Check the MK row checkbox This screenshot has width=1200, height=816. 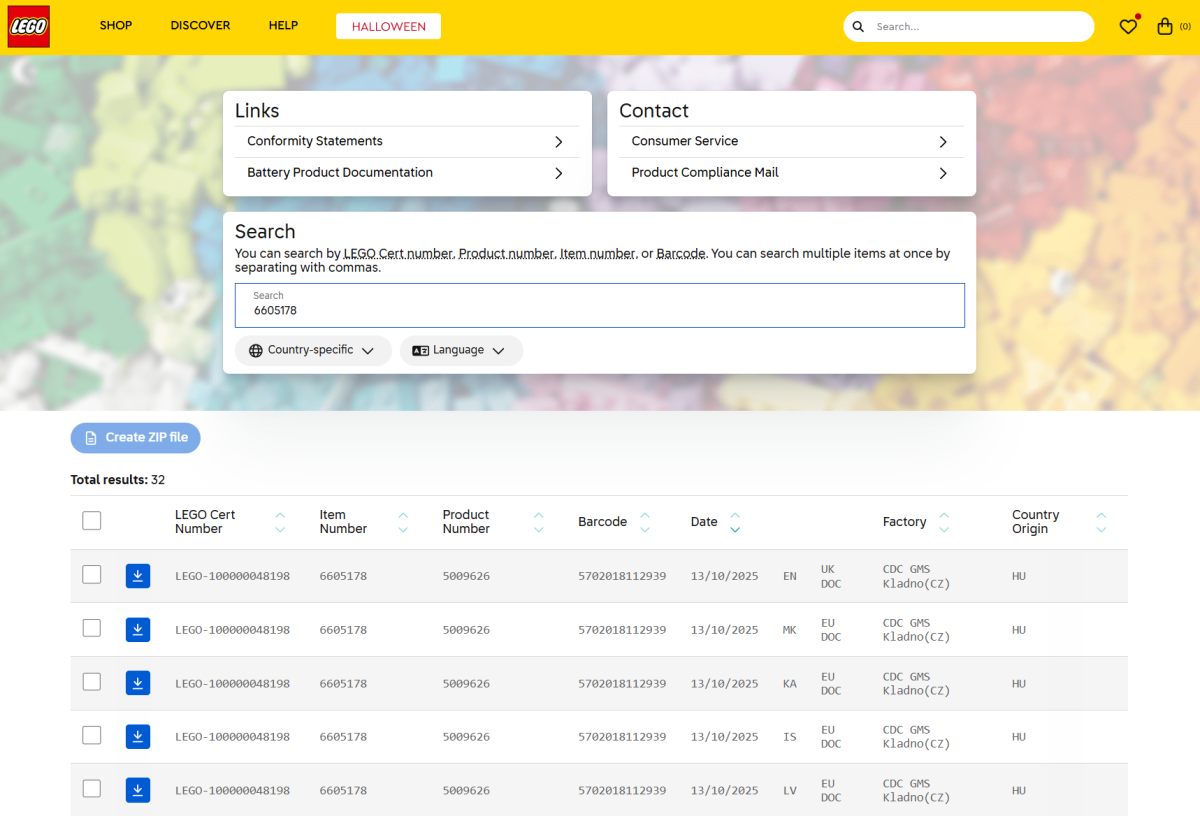(x=92, y=628)
